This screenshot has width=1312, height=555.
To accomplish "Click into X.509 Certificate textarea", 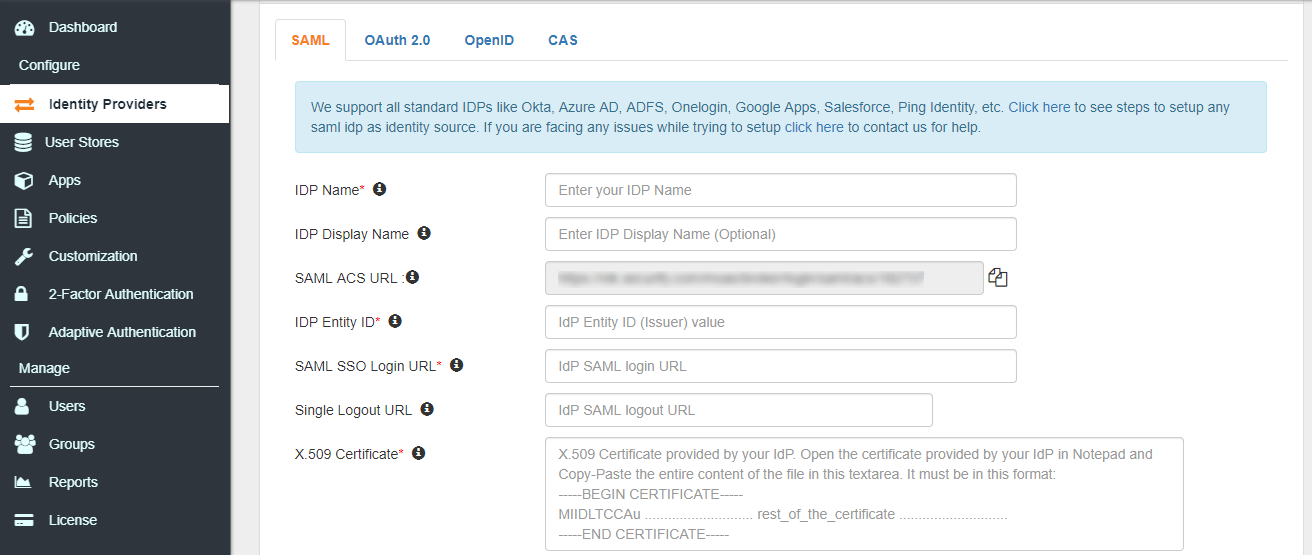I will tap(864, 494).
